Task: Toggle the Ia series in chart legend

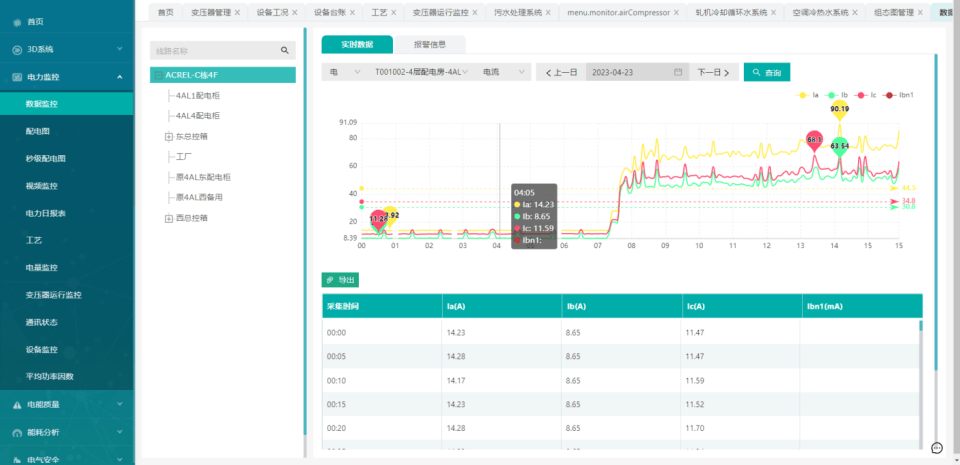Action: coord(808,95)
